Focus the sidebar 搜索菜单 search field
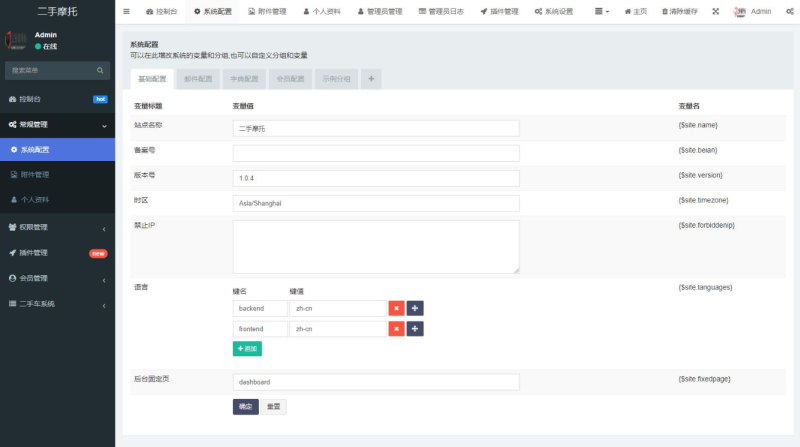This screenshot has width=800, height=447. 50,70
